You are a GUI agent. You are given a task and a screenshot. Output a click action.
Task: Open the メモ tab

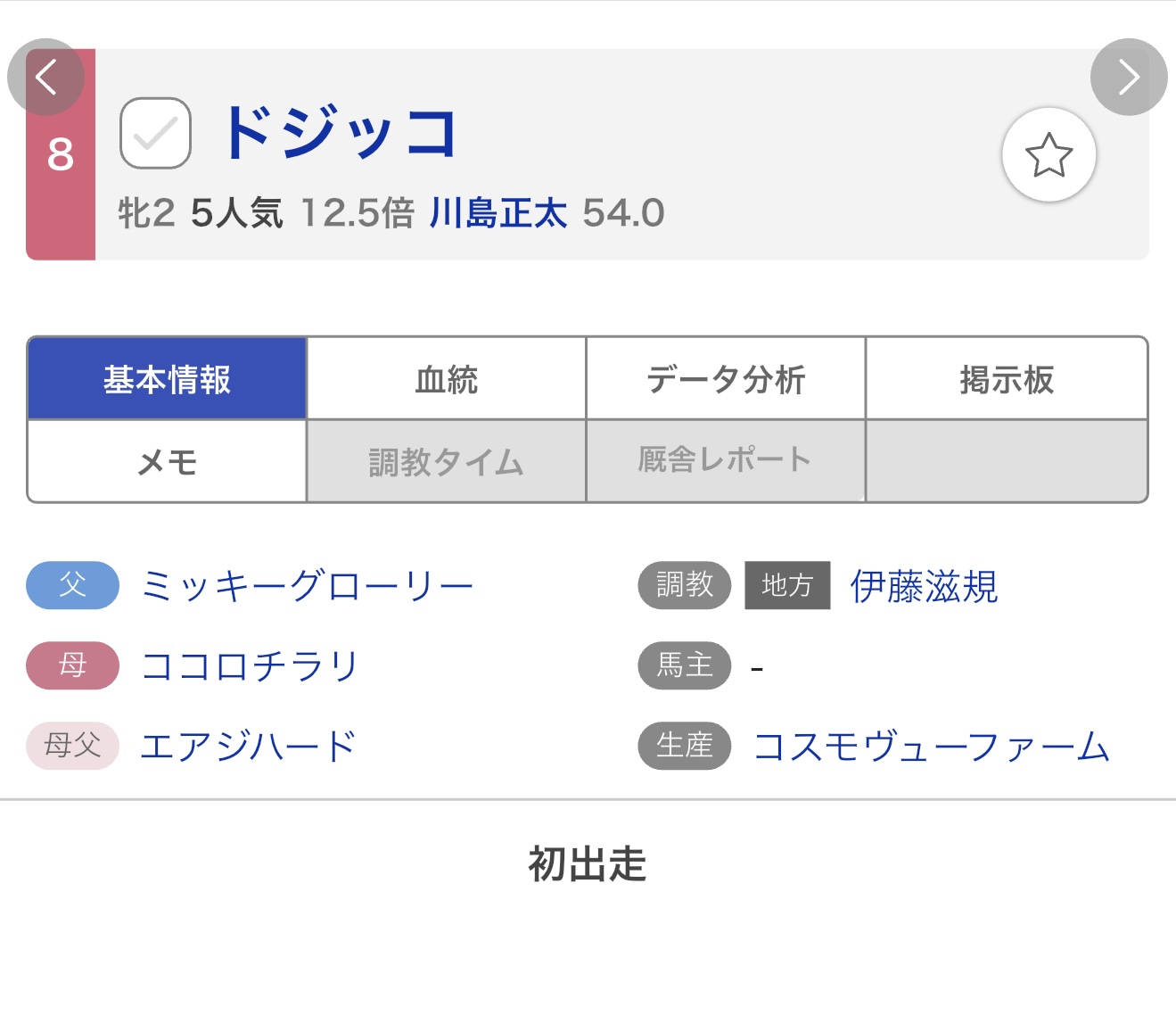[167, 461]
